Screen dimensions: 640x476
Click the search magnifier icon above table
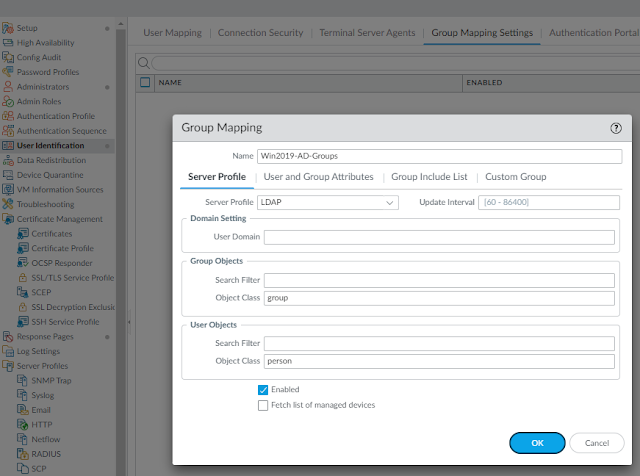click(x=145, y=63)
